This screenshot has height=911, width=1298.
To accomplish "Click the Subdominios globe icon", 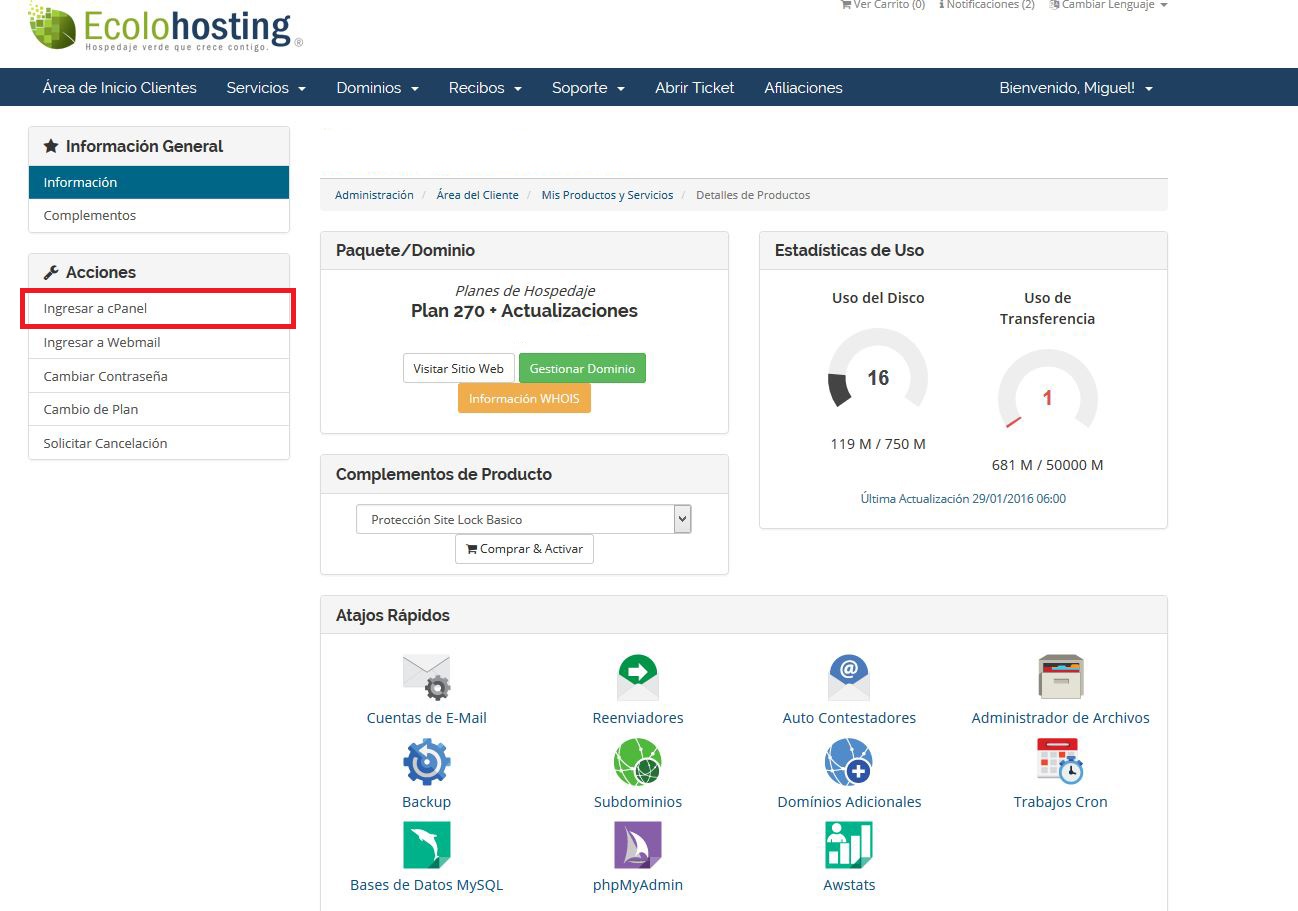I will pos(637,762).
